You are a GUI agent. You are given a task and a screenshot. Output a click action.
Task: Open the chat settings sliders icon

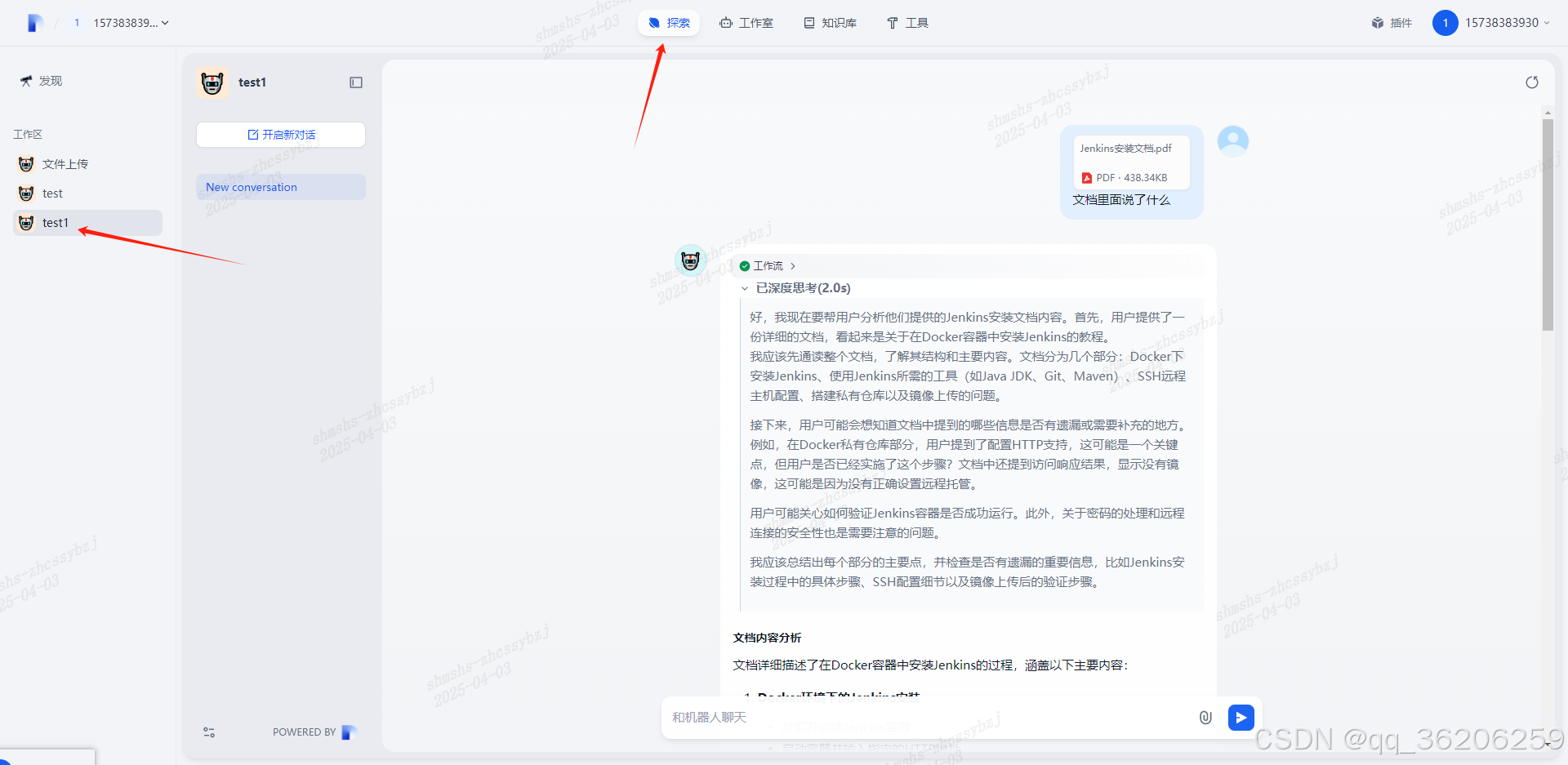coord(209,732)
